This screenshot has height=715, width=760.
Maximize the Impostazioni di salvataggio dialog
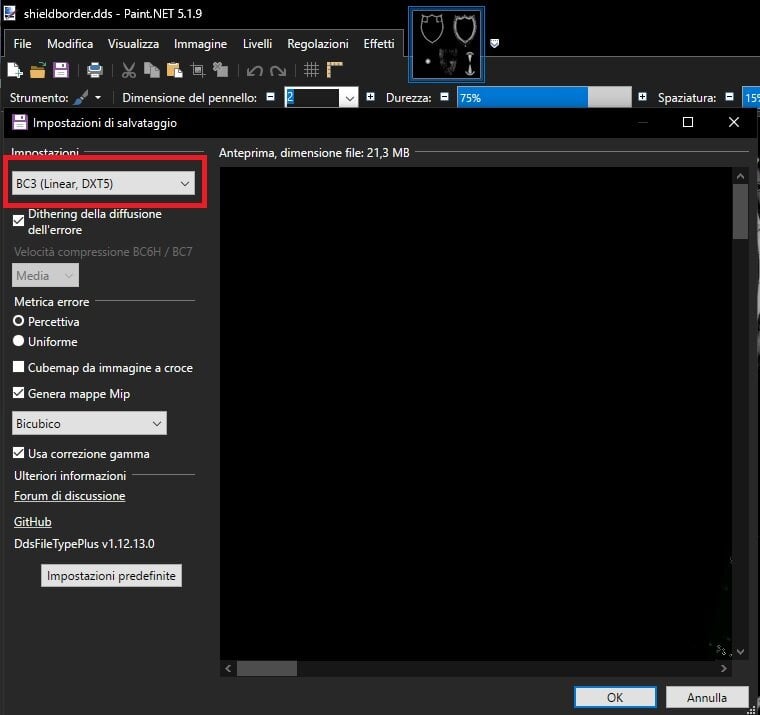click(x=687, y=122)
